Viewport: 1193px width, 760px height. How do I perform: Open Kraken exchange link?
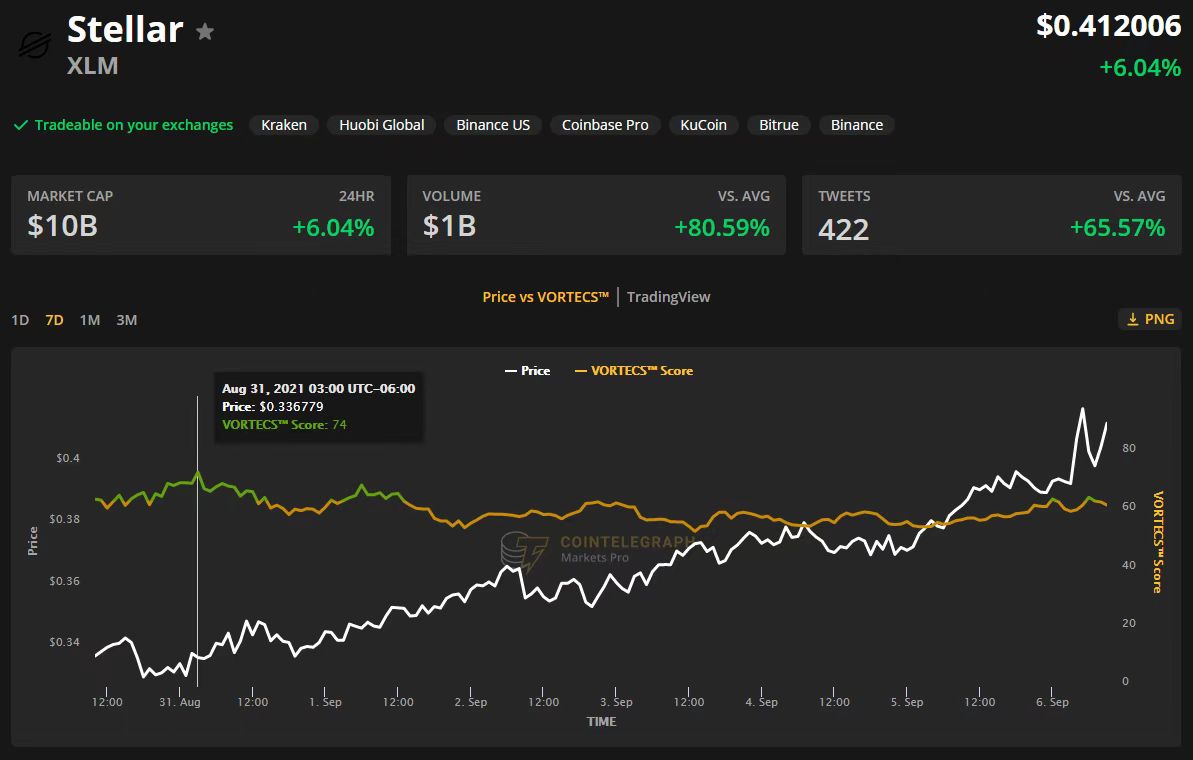click(x=284, y=125)
